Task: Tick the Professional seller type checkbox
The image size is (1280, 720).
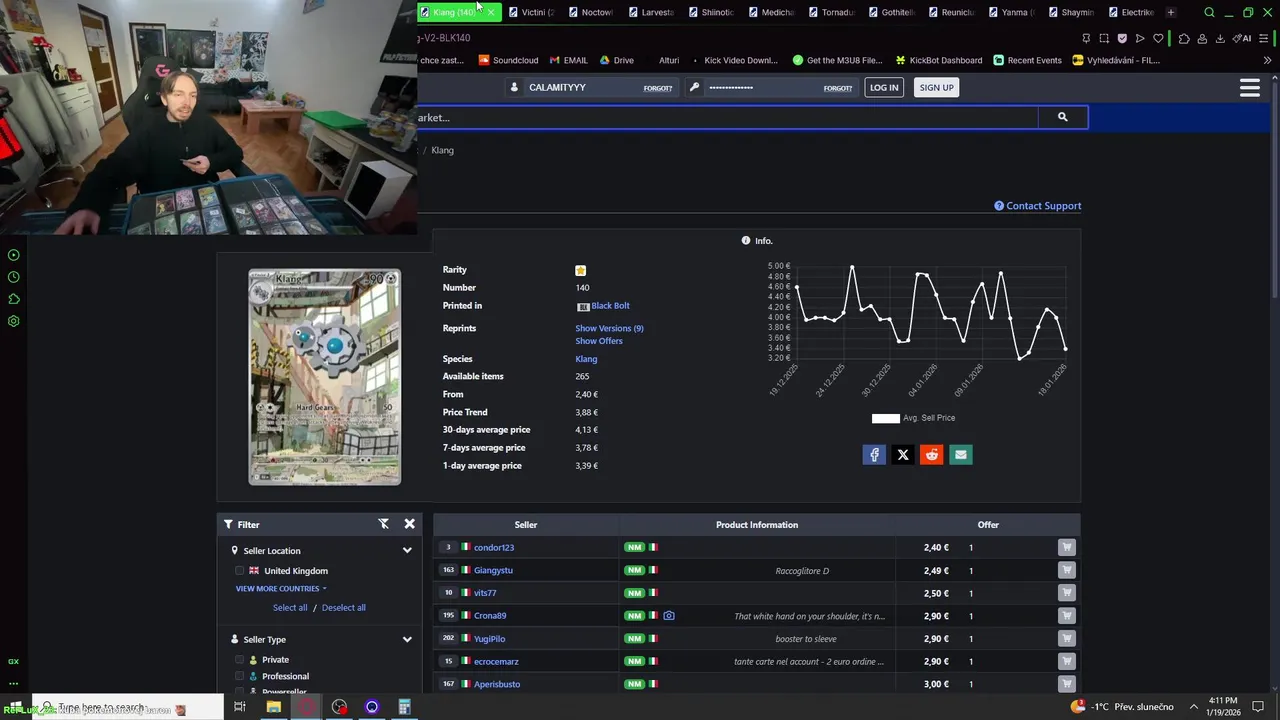Action: click(x=240, y=676)
